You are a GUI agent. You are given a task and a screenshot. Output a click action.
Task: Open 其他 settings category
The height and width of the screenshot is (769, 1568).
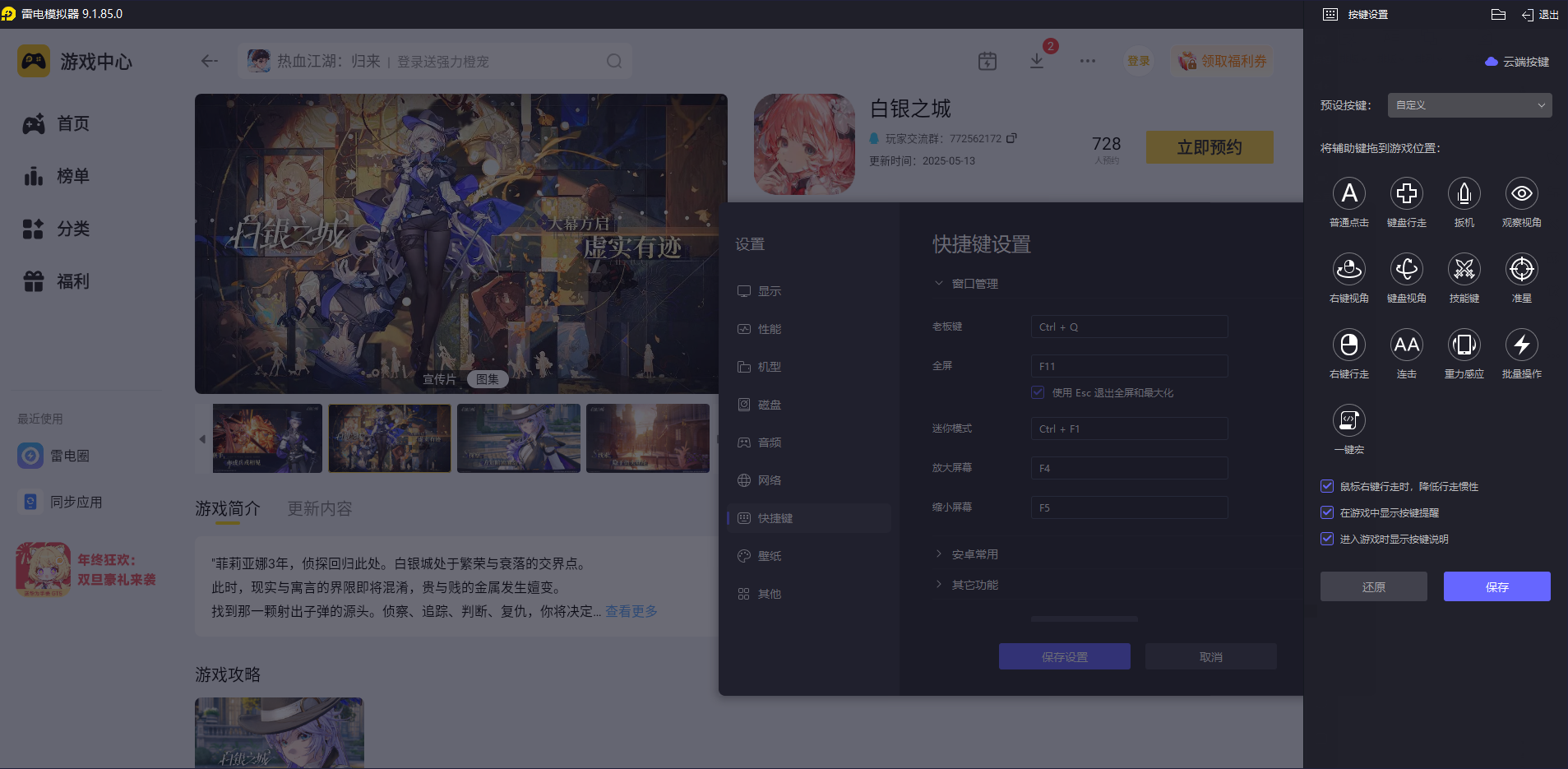click(x=809, y=594)
